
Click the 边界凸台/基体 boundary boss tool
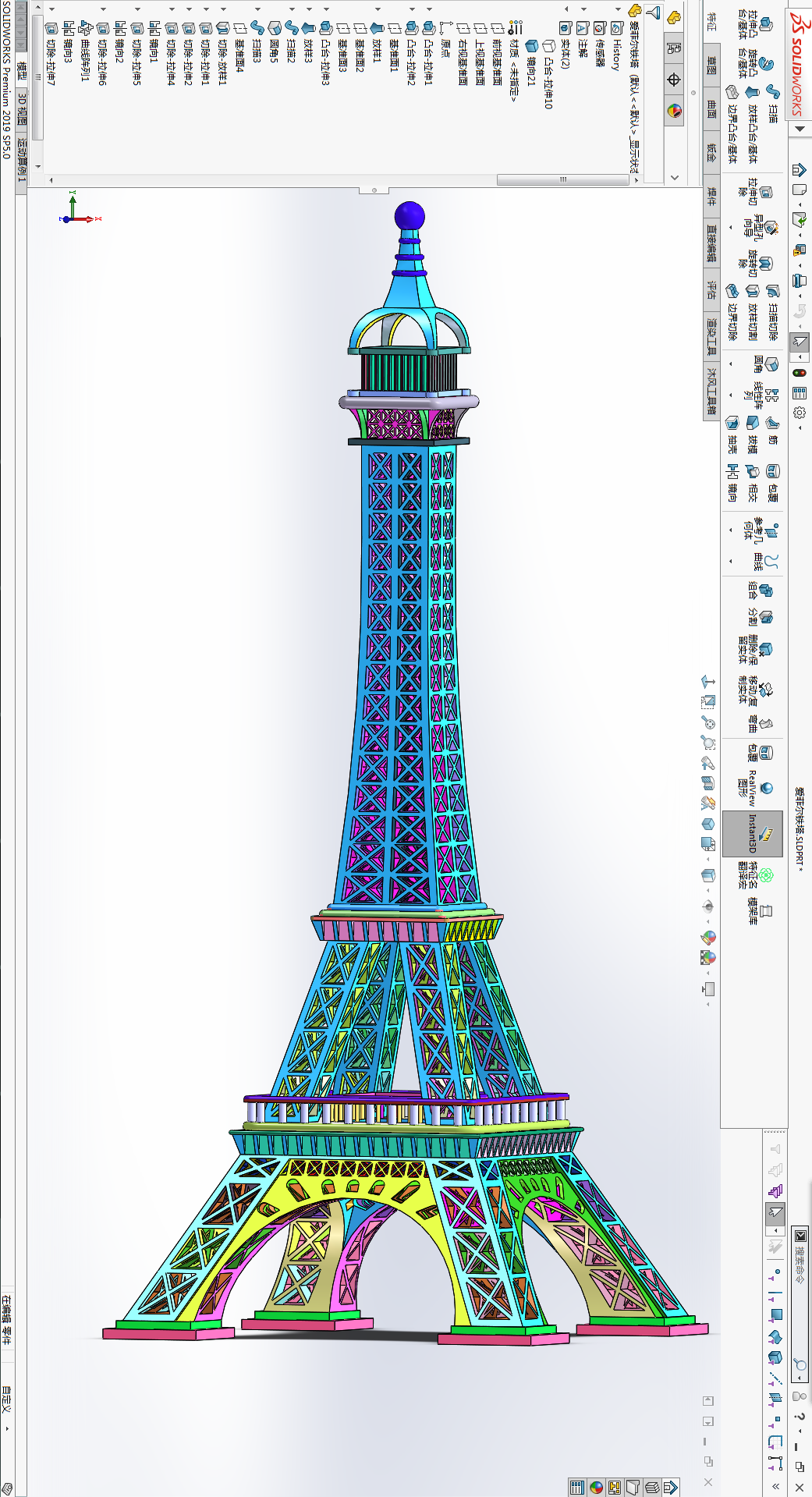[732, 125]
